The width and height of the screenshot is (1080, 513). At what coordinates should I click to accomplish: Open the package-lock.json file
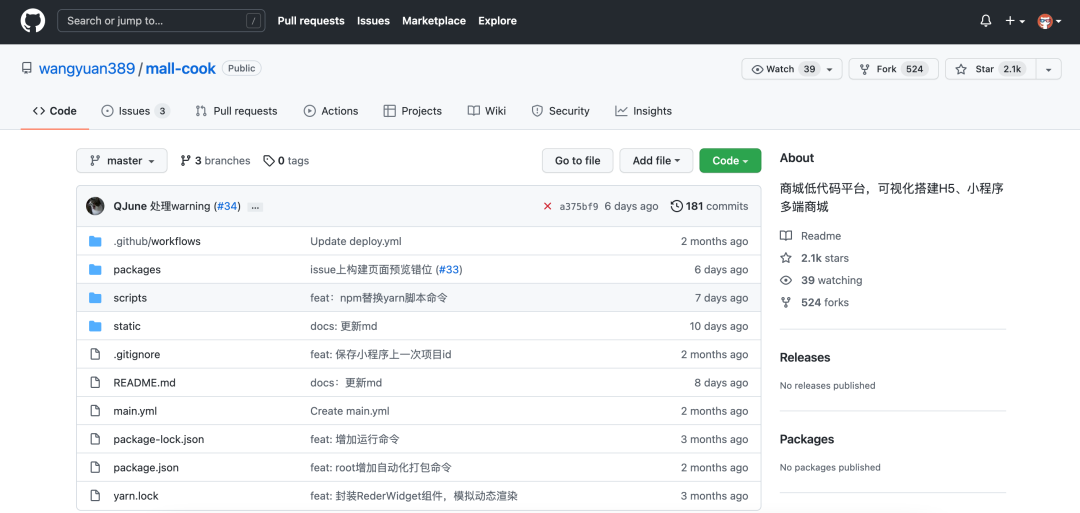tap(158, 439)
